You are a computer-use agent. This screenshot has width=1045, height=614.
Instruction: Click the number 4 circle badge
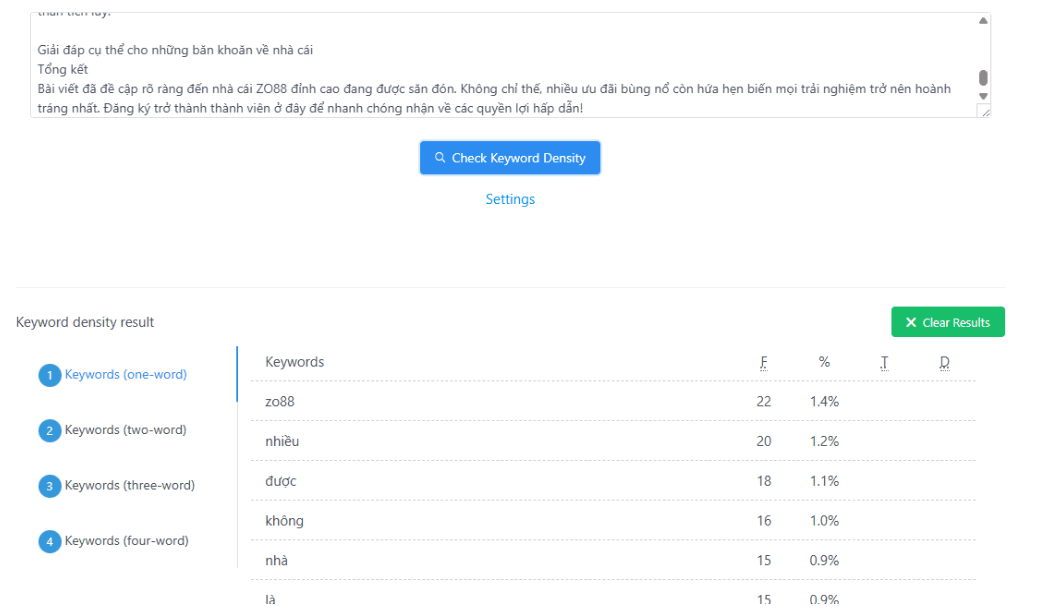pyautogui.click(x=50, y=542)
